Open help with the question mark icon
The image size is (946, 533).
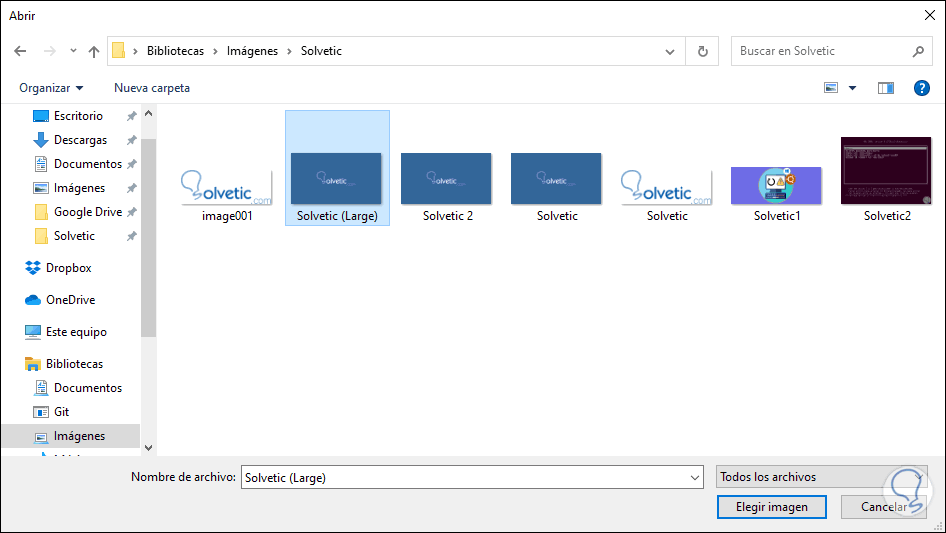tap(921, 88)
